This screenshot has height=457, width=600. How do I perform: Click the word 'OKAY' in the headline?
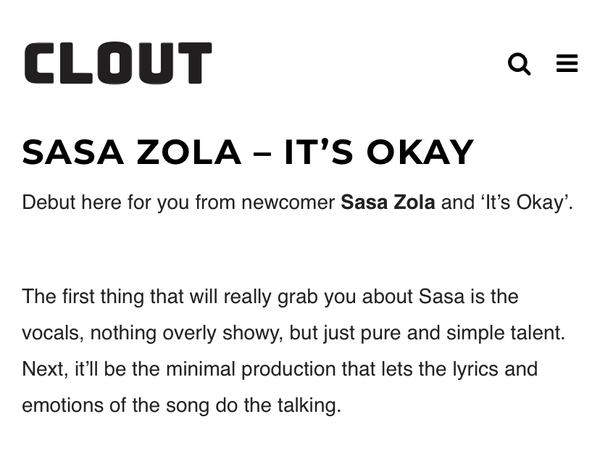tap(420, 152)
